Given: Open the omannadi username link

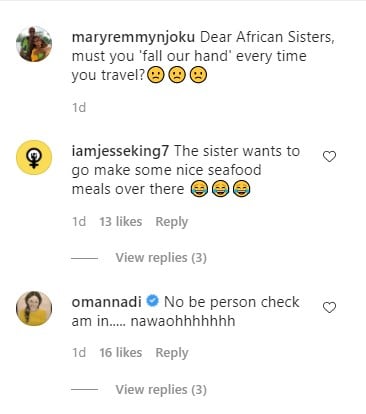Looking at the screenshot, I should coord(107,302).
